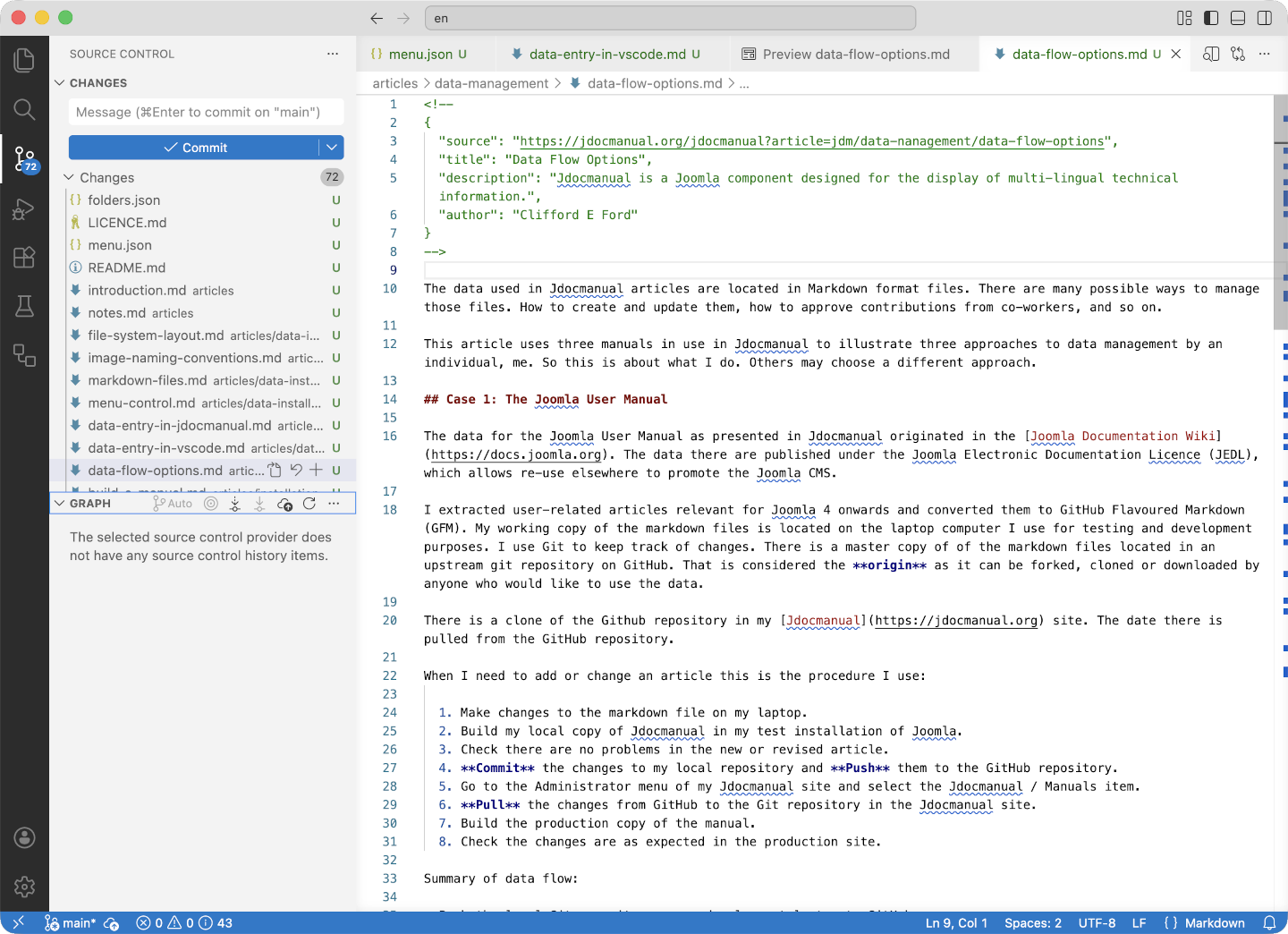The height and width of the screenshot is (934, 1288).
Task: Open the Manage gear in activity bar
Action: pyautogui.click(x=24, y=887)
